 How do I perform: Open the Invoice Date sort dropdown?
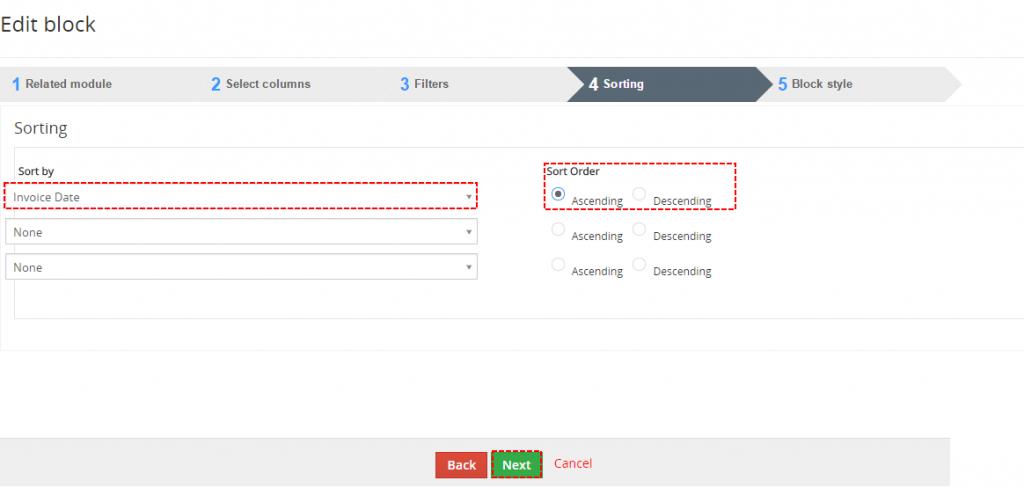tap(240, 197)
